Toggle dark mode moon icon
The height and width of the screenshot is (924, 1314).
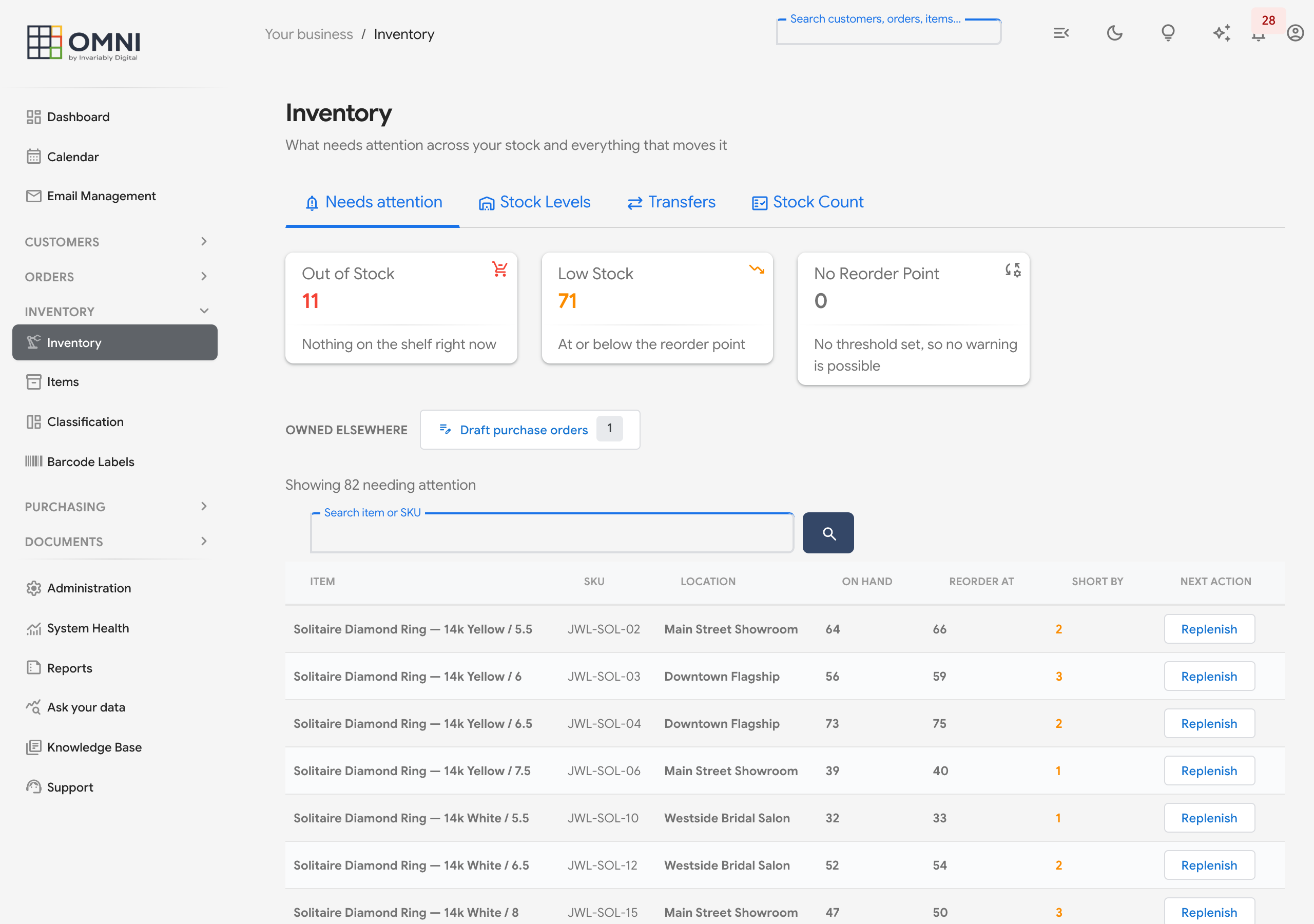(1114, 33)
